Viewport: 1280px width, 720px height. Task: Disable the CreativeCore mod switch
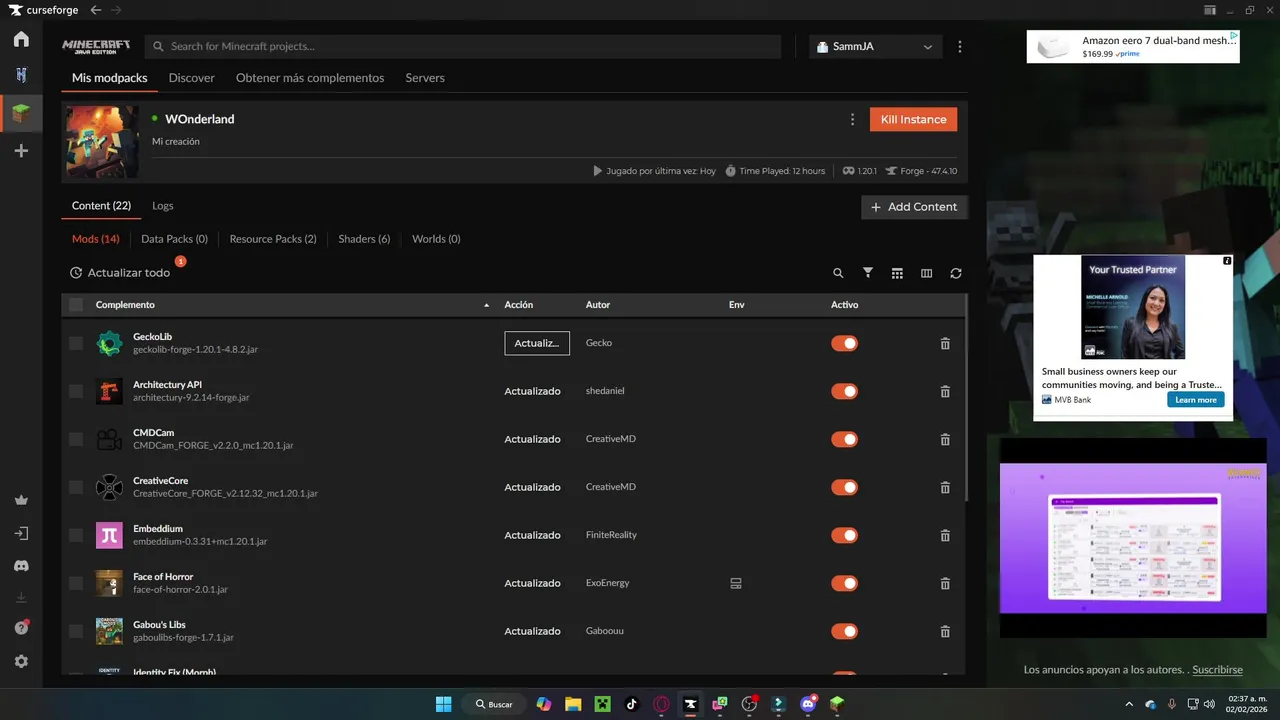845,487
